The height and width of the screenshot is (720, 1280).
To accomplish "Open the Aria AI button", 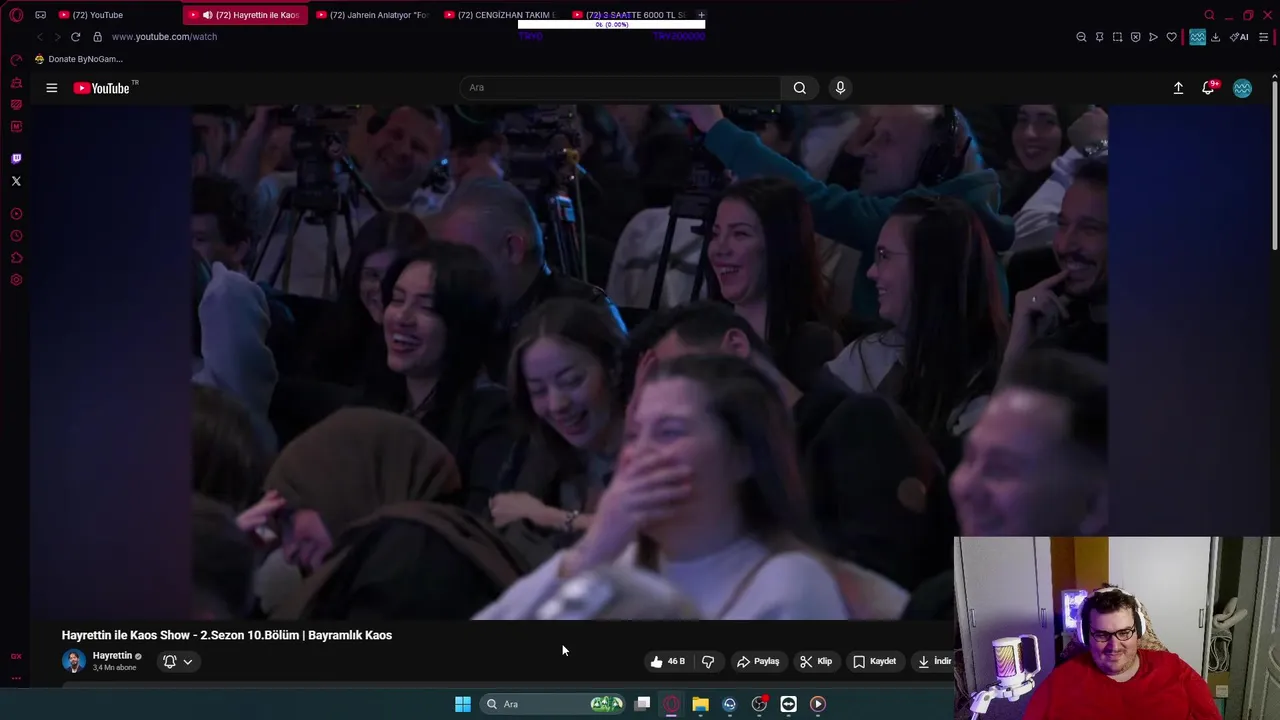I will 1239,37.
